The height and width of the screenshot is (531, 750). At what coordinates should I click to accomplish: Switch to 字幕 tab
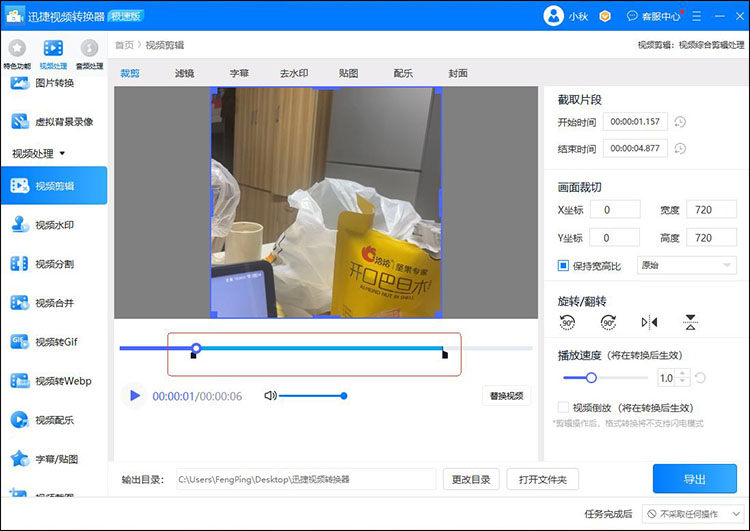[239, 73]
